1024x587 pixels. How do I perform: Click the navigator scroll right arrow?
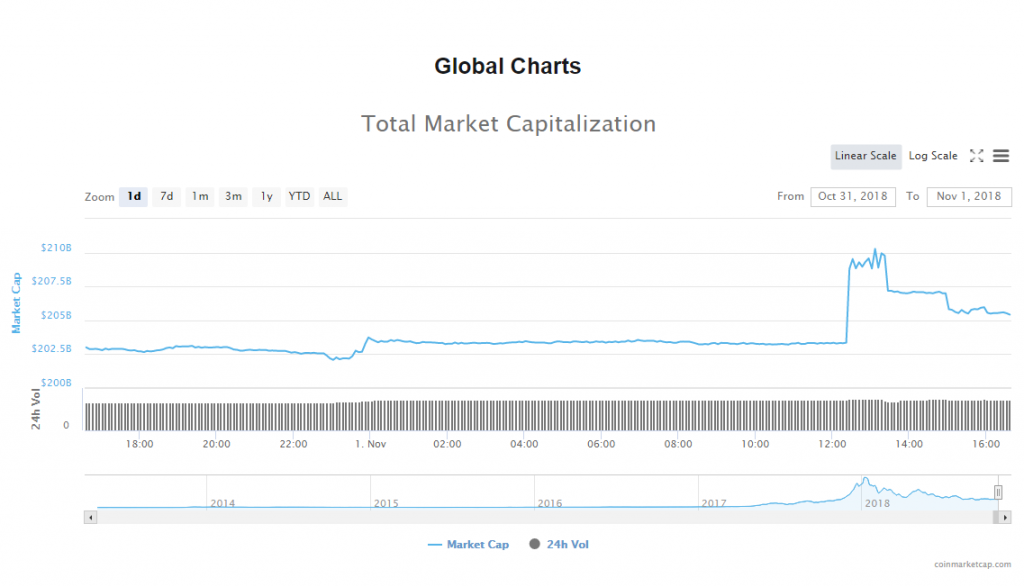point(1005,517)
